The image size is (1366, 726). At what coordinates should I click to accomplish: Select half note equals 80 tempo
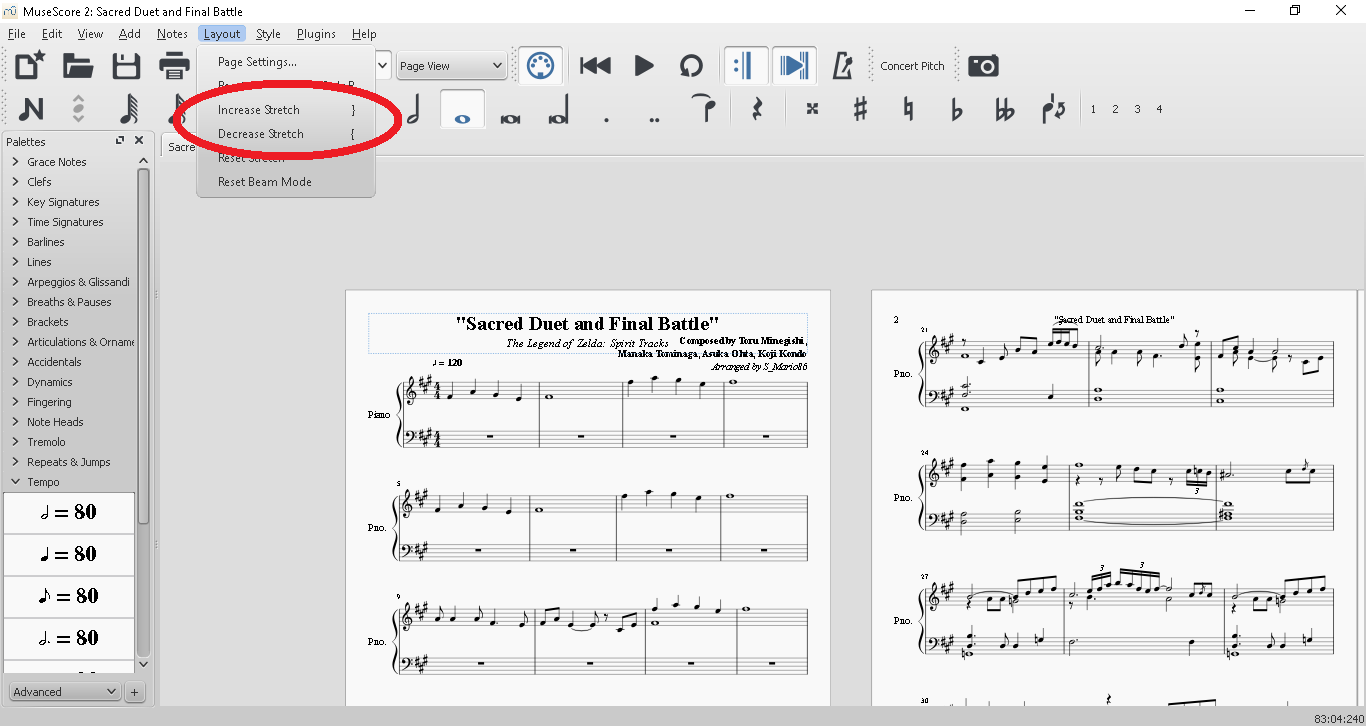coord(69,513)
